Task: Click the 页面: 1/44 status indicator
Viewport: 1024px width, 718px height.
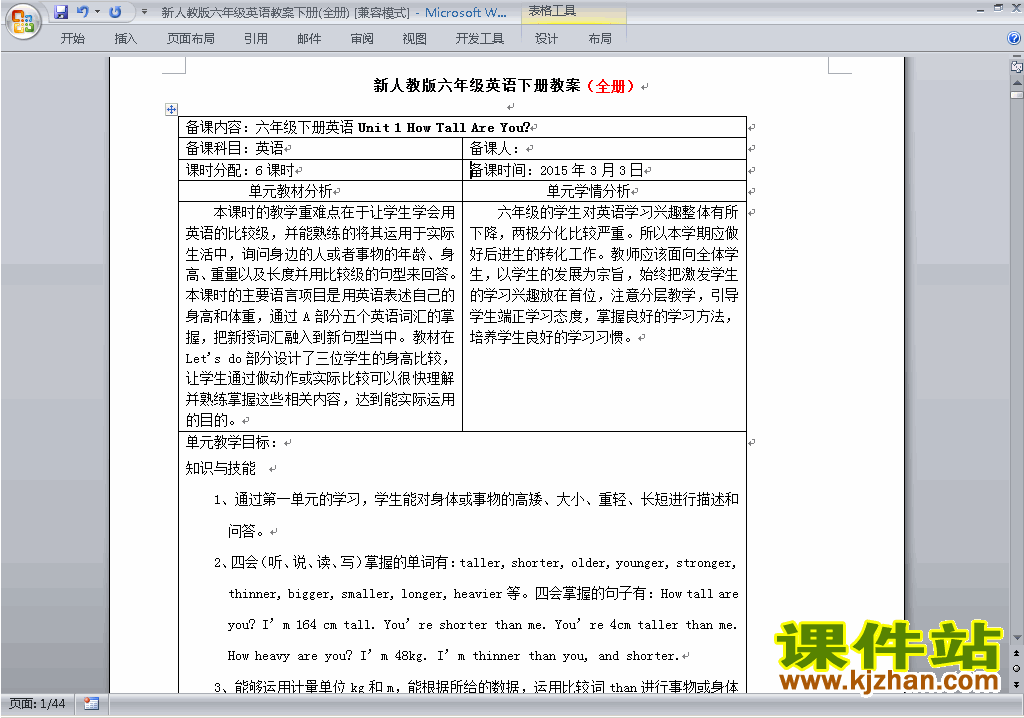Action: (37, 704)
